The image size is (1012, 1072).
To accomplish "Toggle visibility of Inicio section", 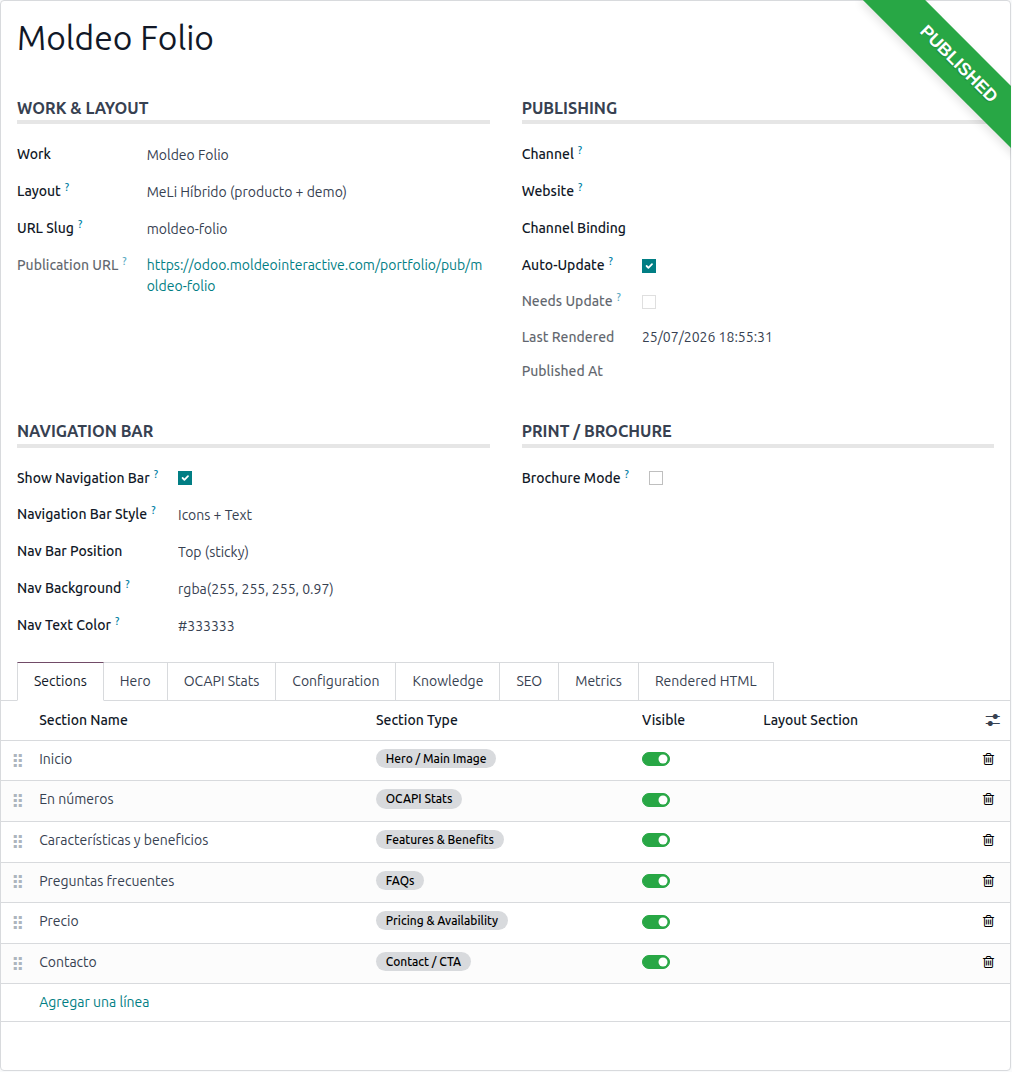I will pyautogui.click(x=656, y=759).
